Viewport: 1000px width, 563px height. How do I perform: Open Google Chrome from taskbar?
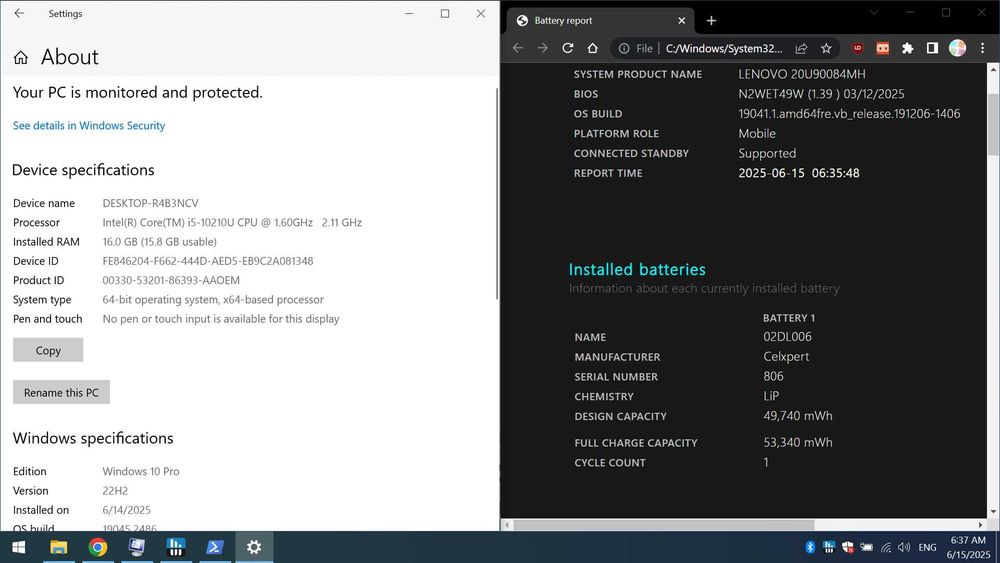coord(98,547)
